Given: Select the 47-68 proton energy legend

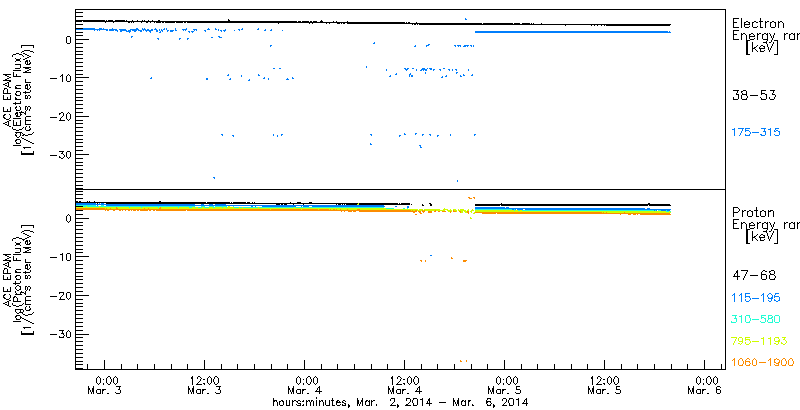Looking at the screenshot, I should point(754,276).
